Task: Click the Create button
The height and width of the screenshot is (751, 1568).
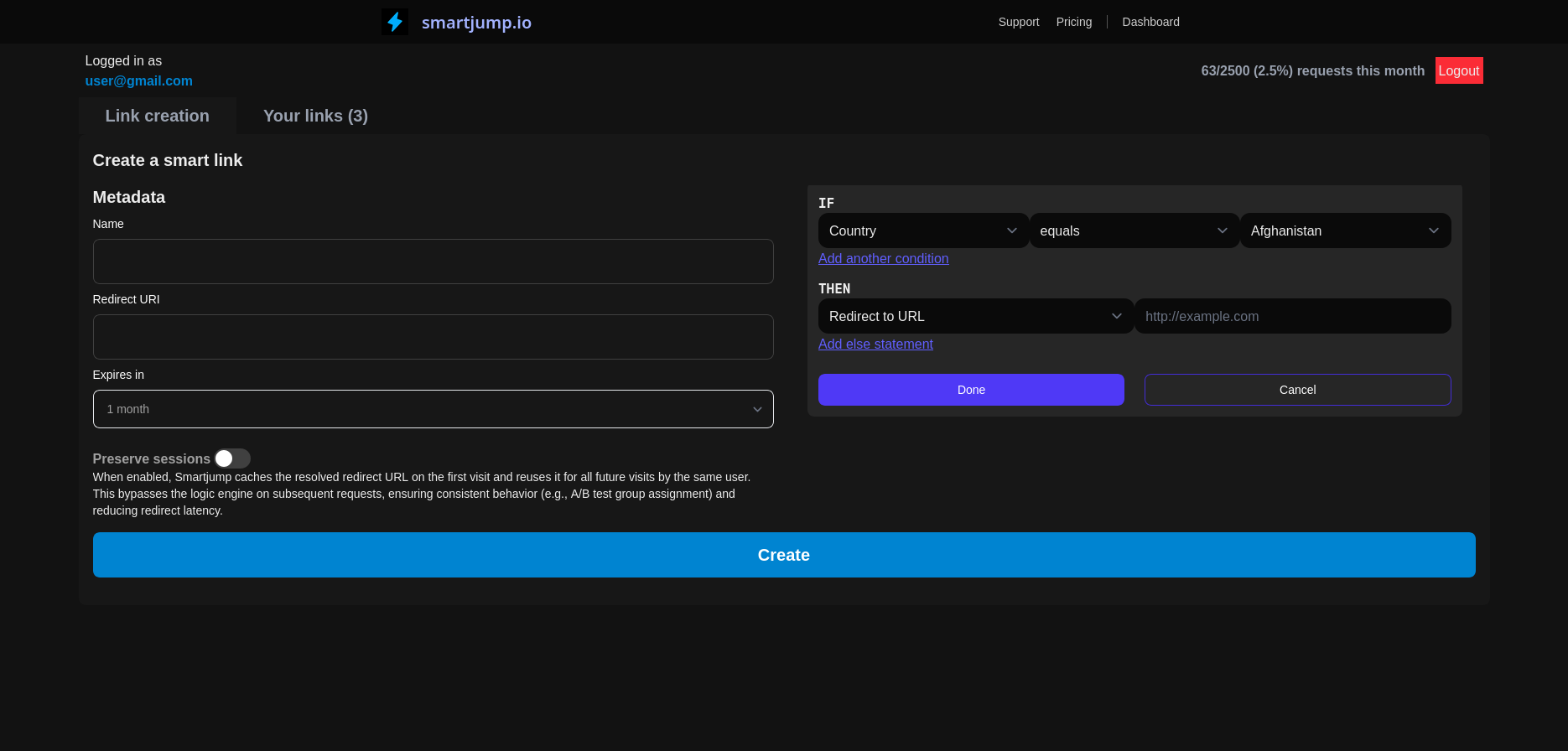Action: pos(784,555)
